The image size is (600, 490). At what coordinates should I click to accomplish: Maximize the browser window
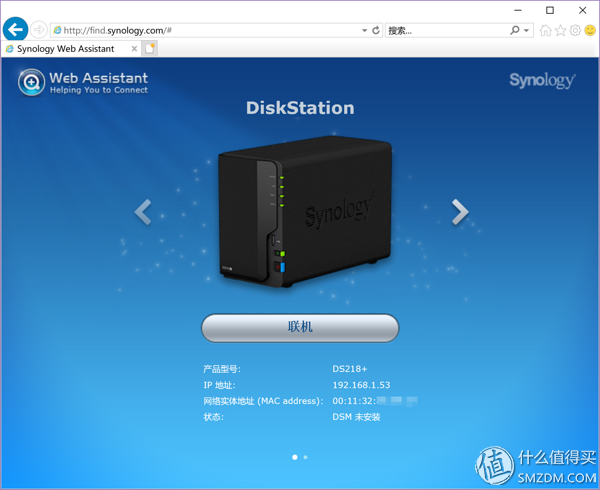(x=550, y=10)
